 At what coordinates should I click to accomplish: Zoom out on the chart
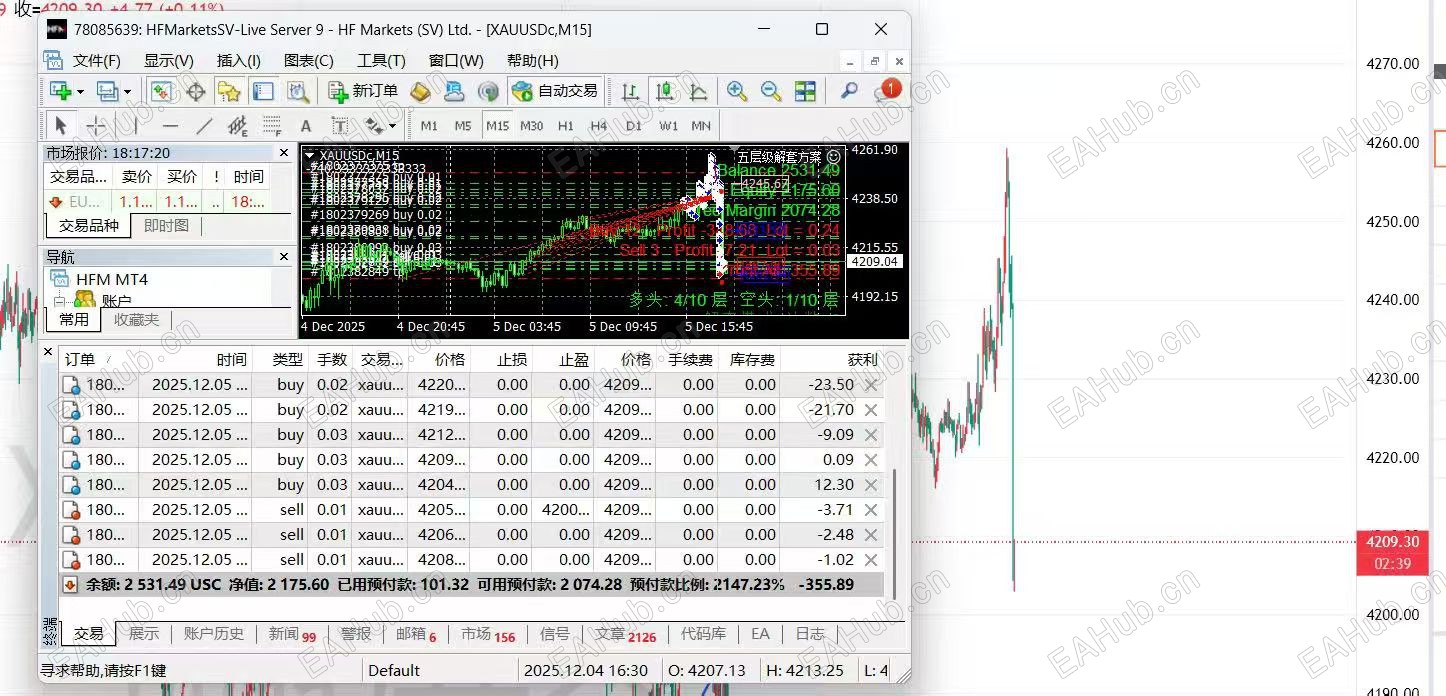click(x=771, y=91)
